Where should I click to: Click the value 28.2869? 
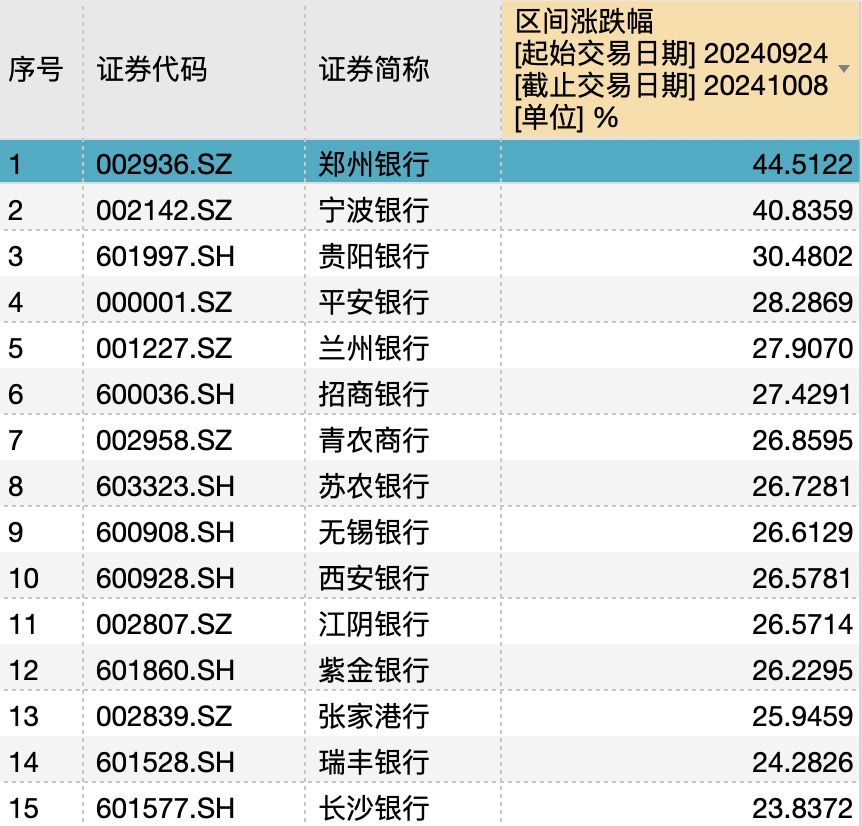click(802, 302)
